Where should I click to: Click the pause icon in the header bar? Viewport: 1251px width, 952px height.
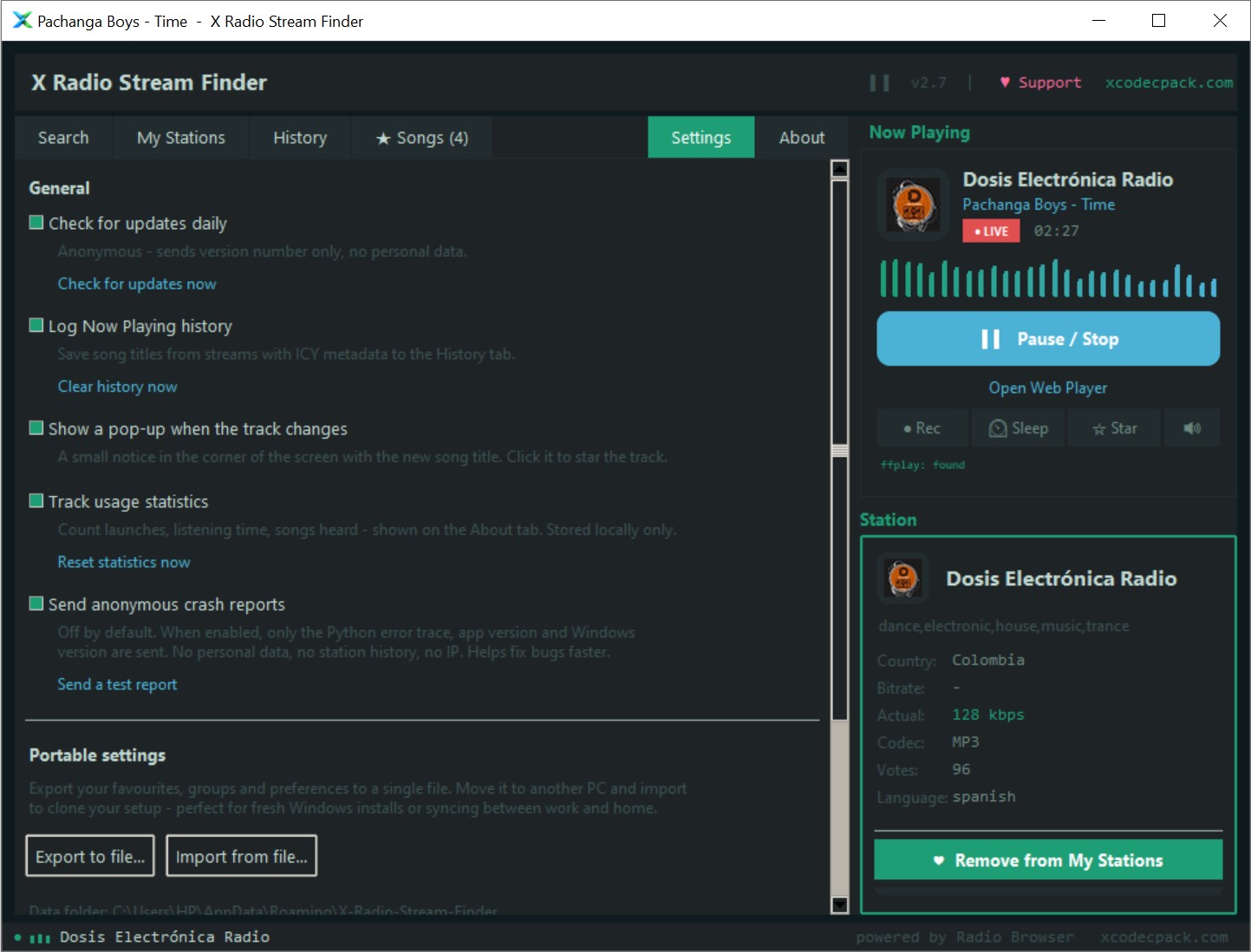[x=879, y=82]
